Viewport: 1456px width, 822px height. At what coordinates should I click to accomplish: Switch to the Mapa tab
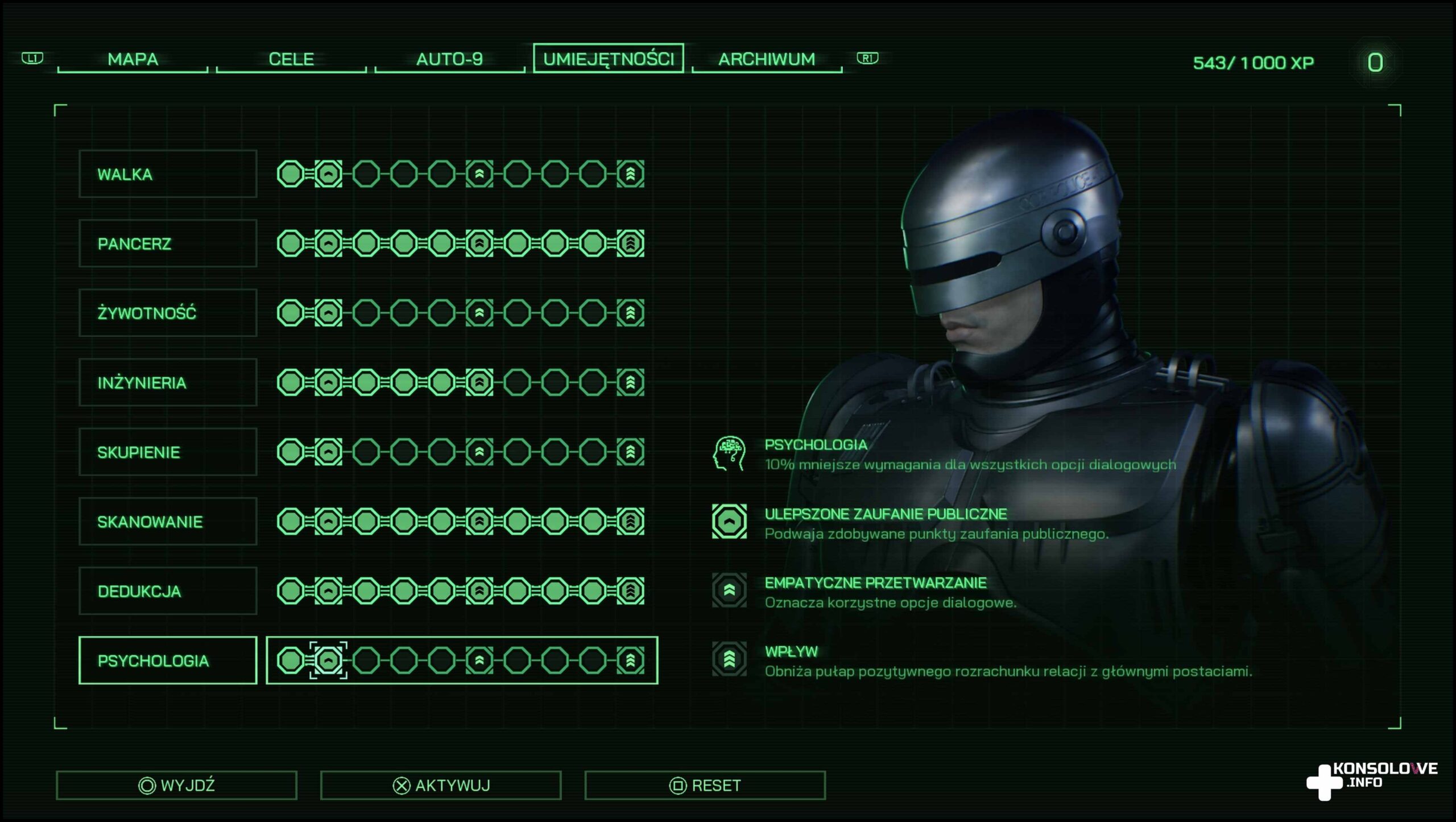133,59
